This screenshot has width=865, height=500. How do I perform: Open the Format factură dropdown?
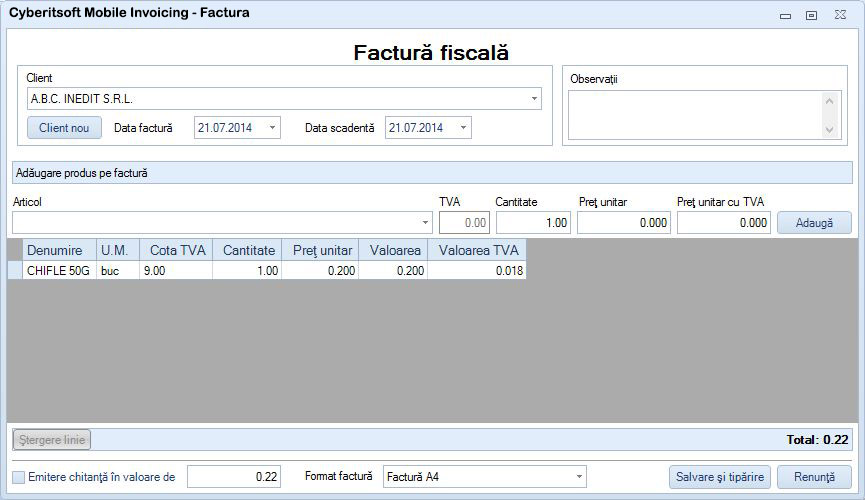point(579,477)
